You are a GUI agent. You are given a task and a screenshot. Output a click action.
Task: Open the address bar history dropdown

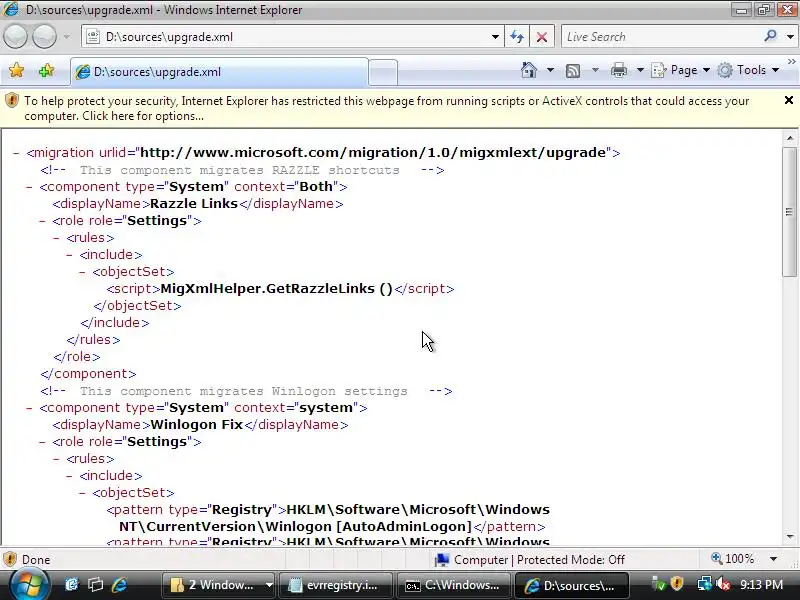point(495,37)
